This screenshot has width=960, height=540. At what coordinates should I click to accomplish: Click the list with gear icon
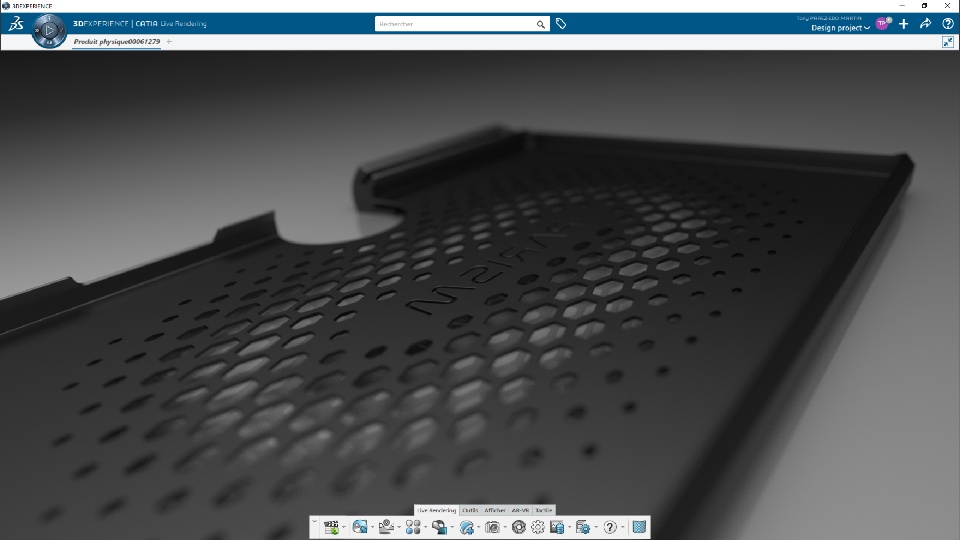(x=583, y=527)
